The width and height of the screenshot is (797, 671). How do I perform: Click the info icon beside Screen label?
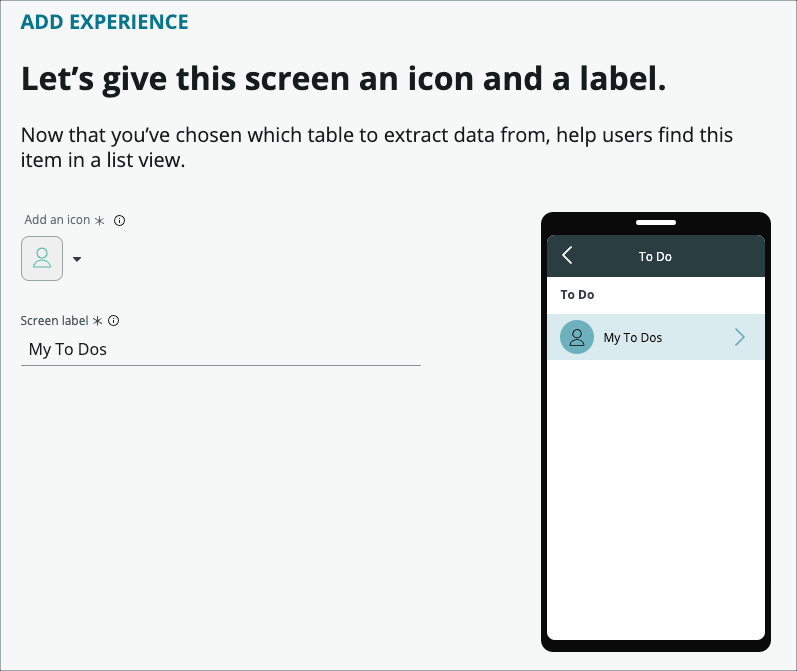113,321
